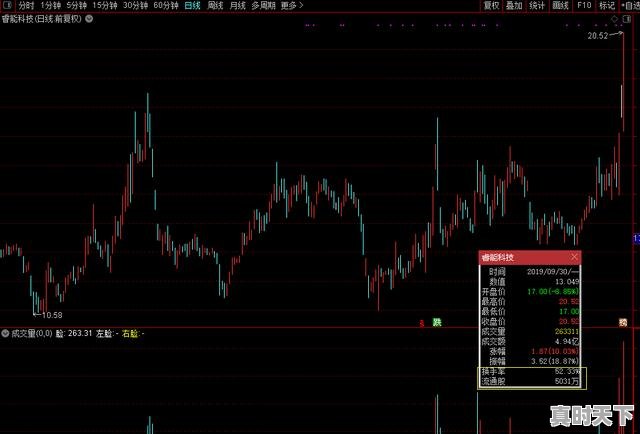640x434 pixels.
Task: Click the 振幅 3.52(18.87%) value
Action: [555, 361]
